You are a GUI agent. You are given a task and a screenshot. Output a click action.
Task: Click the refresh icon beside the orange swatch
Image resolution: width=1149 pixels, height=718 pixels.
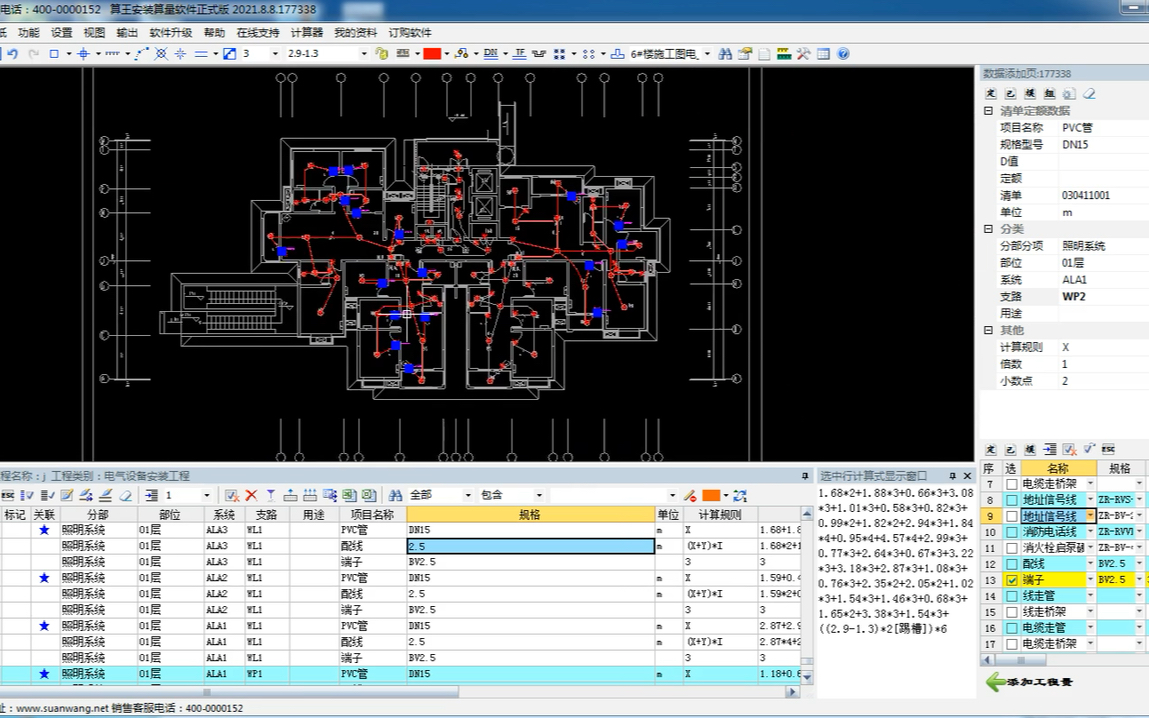click(x=740, y=495)
